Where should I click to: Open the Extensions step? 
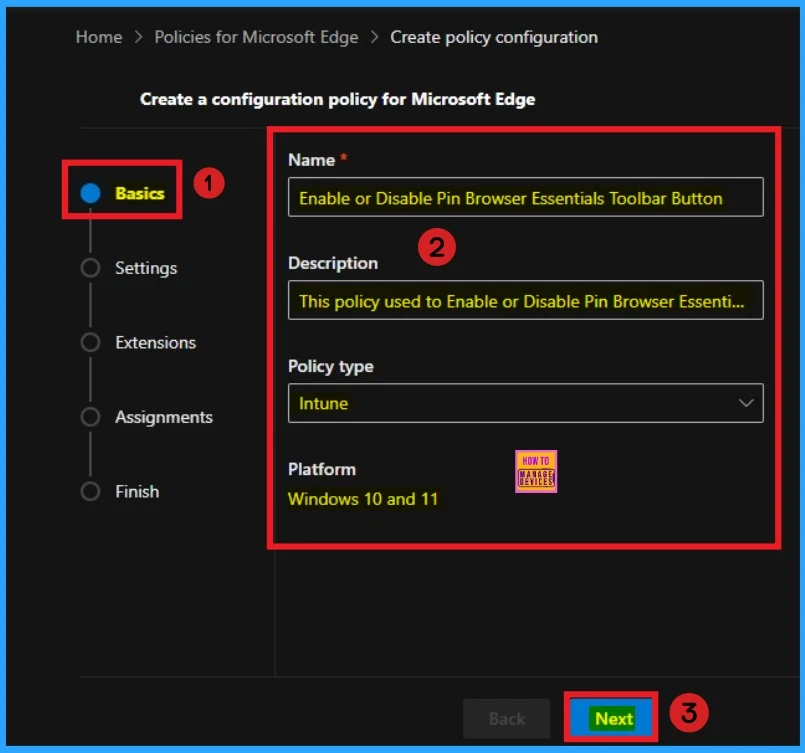click(156, 342)
